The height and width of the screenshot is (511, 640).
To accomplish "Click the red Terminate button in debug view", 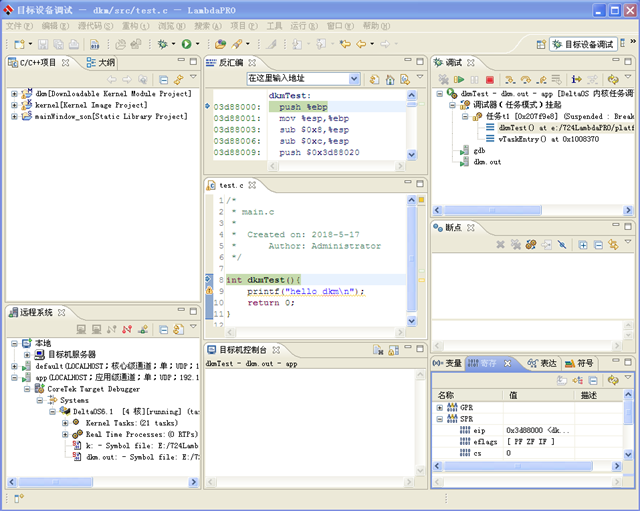I will pyautogui.click(x=490, y=79).
